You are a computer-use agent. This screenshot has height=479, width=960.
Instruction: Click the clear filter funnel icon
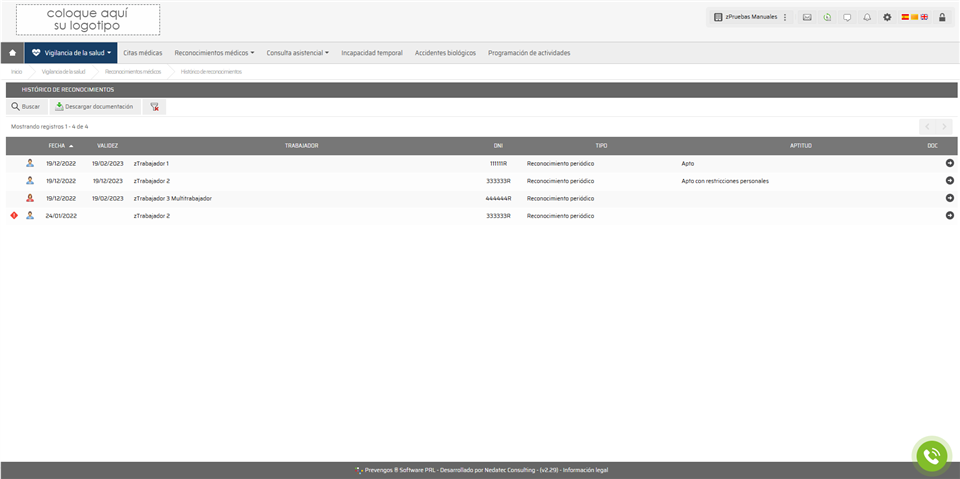point(155,106)
